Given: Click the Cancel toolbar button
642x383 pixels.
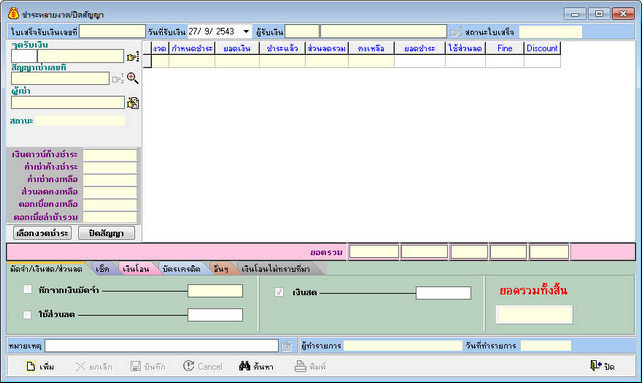Looking at the screenshot, I should pyautogui.click(x=203, y=366).
